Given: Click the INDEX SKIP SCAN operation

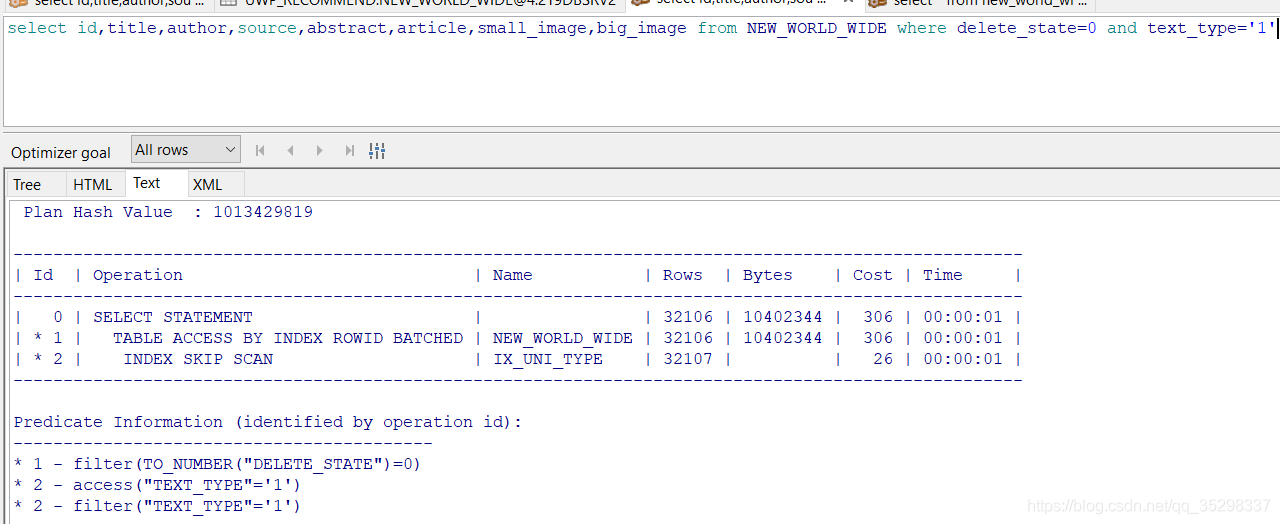Looking at the screenshot, I should pyautogui.click(x=198, y=359).
